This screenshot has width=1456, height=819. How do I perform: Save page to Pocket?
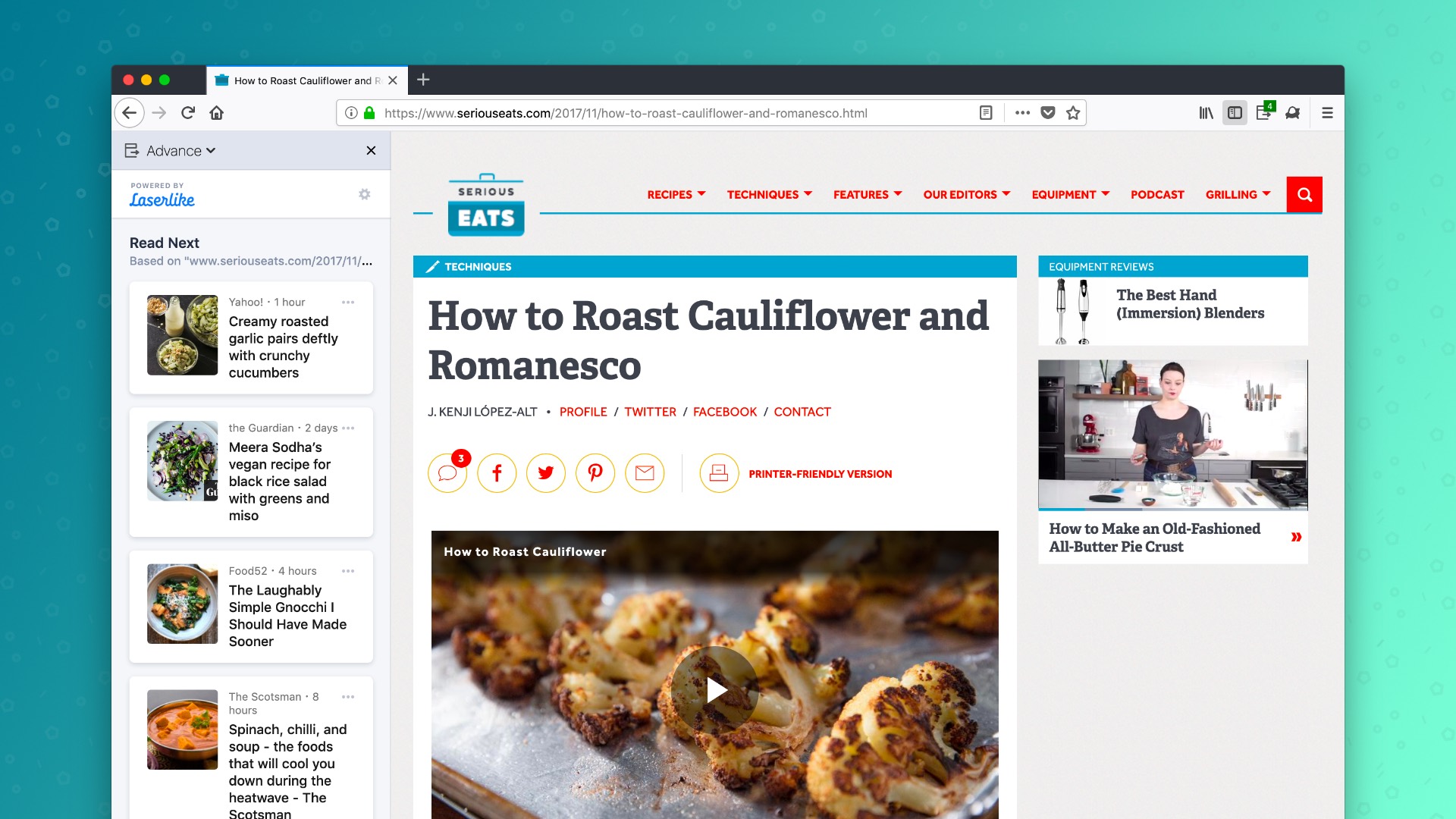tap(1048, 113)
